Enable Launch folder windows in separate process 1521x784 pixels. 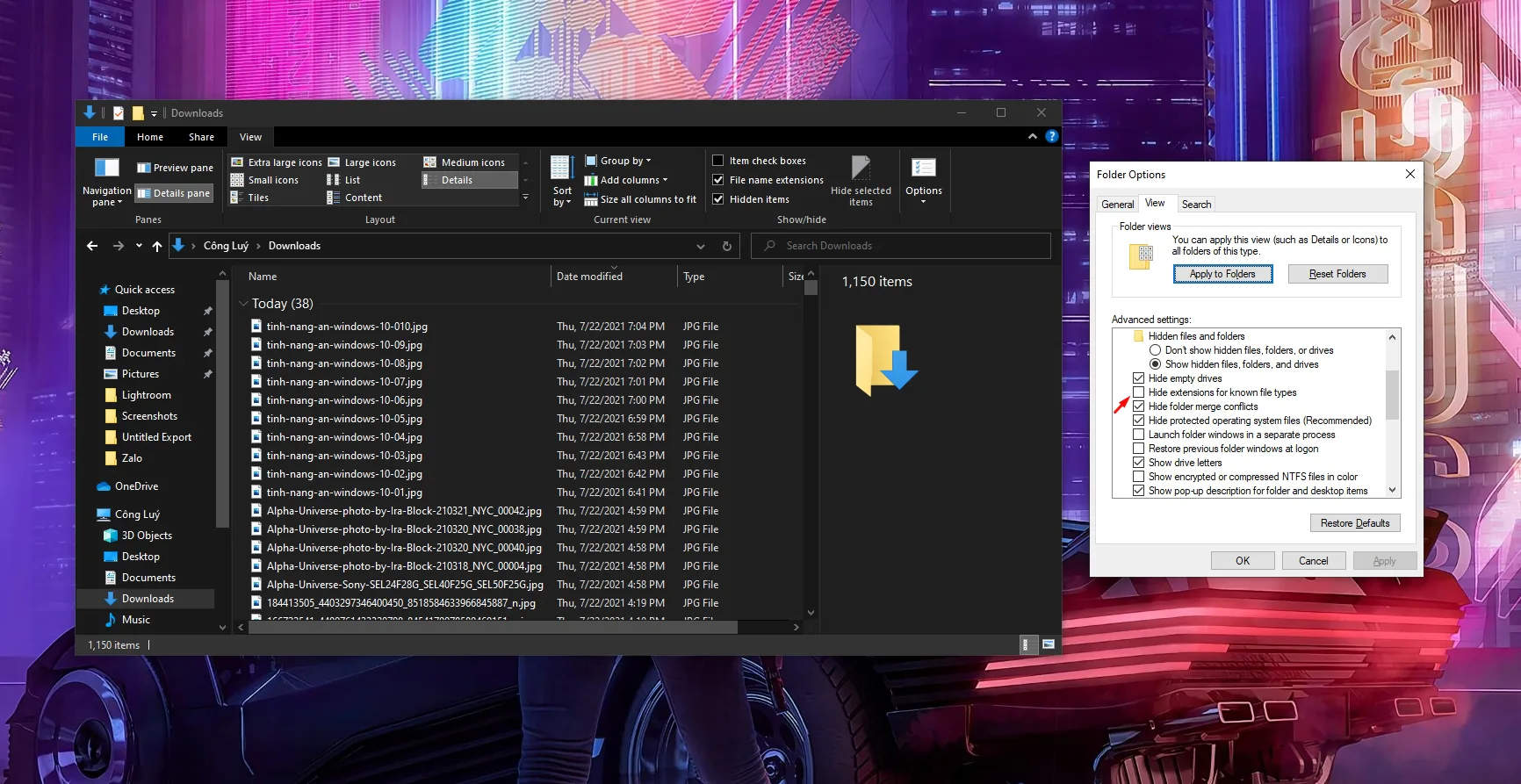pyautogui.click(x=1138, y=435)
